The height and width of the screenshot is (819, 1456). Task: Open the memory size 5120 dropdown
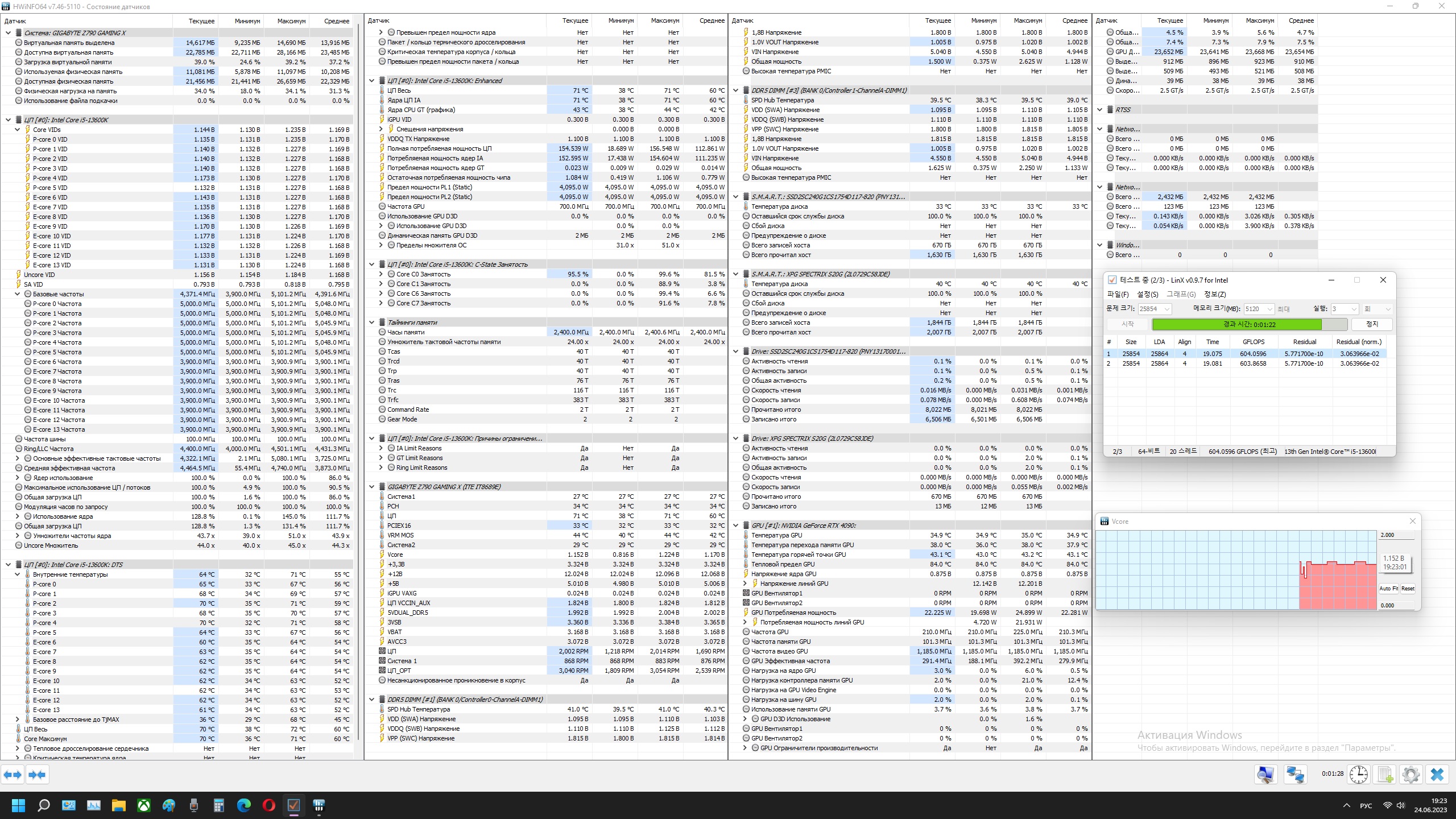coord(1269,309)
